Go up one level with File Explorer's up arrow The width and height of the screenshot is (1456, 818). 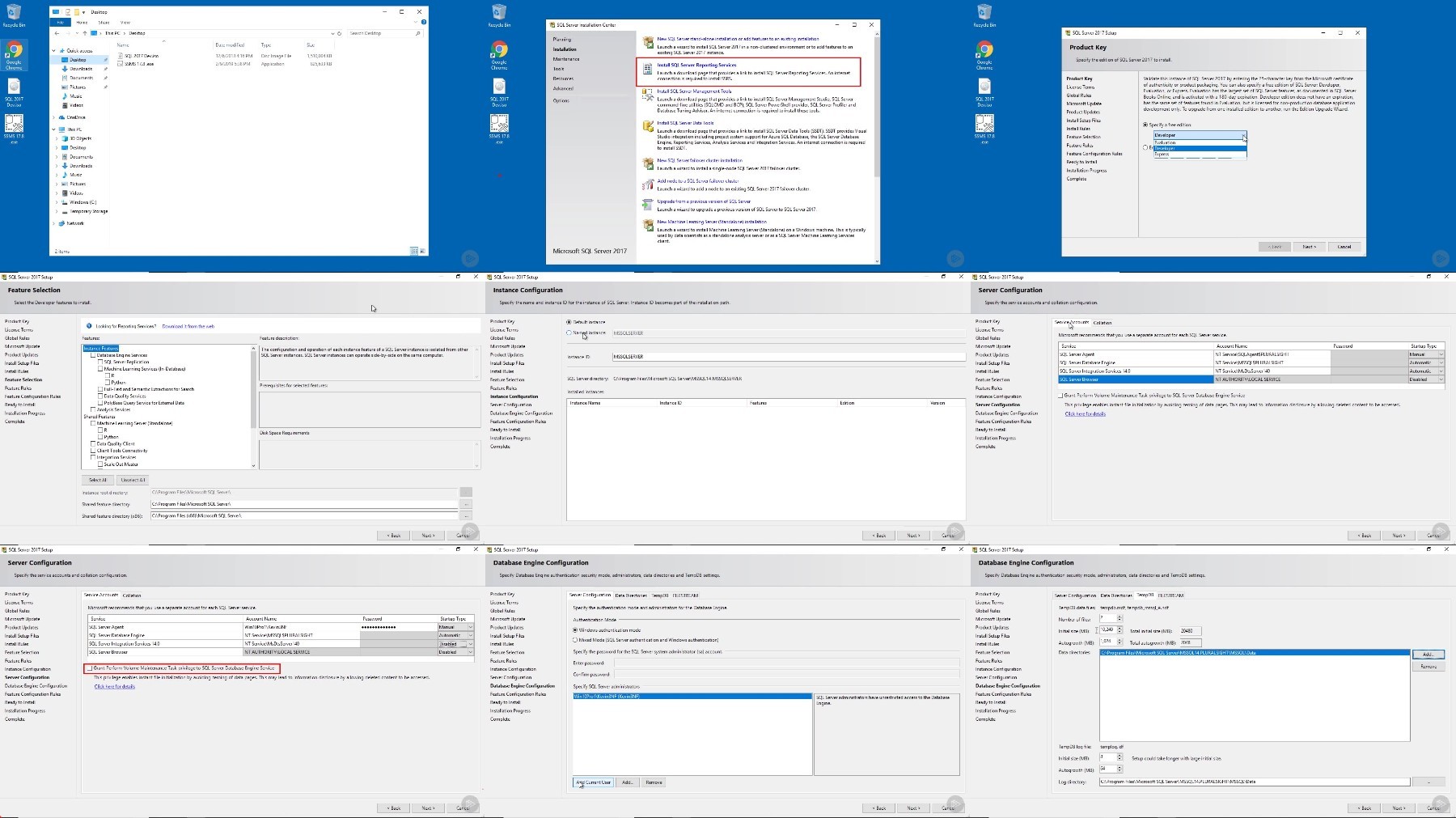point(85,33)
